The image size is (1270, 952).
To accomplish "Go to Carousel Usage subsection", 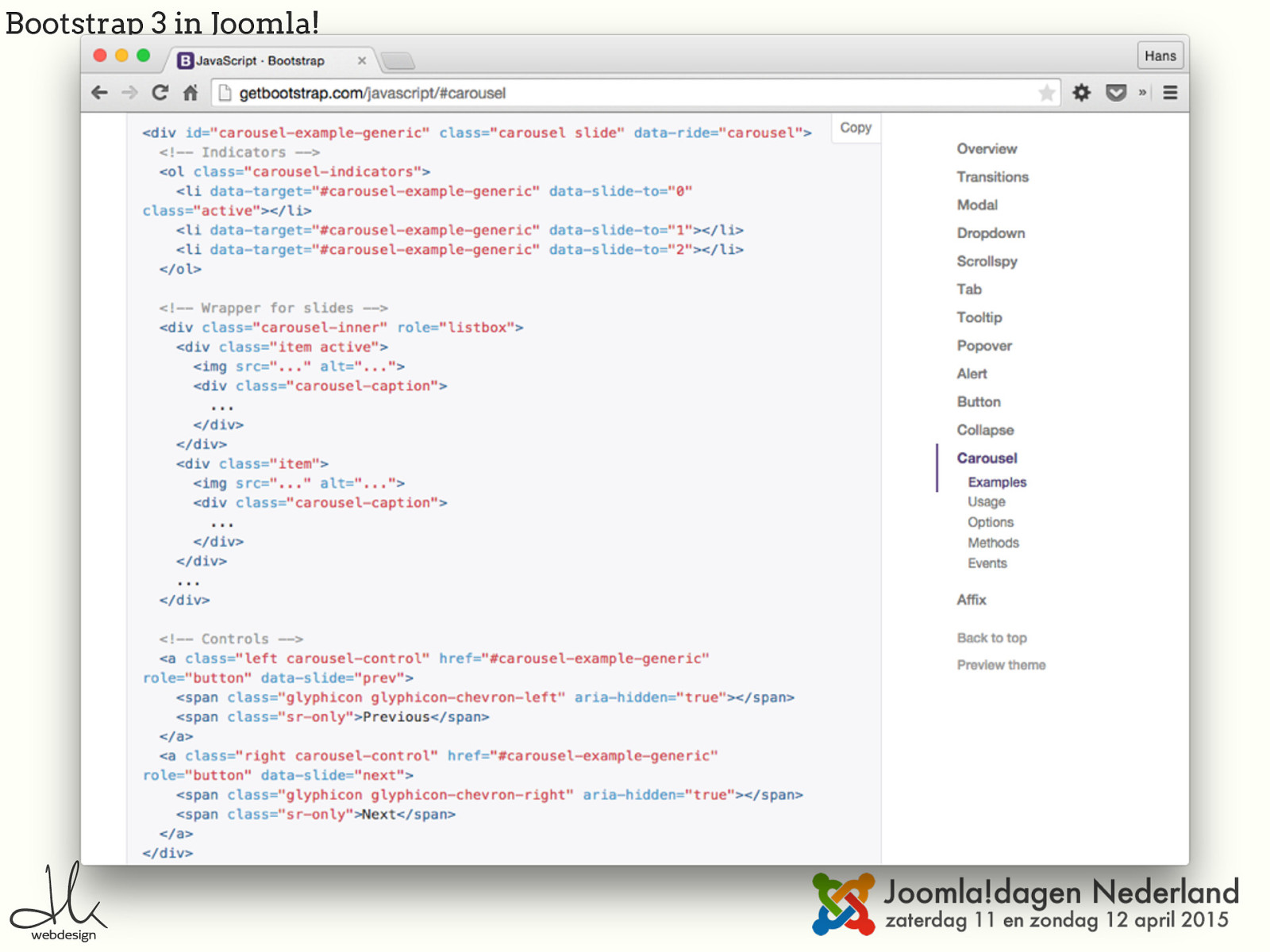I will pos(987,502).
